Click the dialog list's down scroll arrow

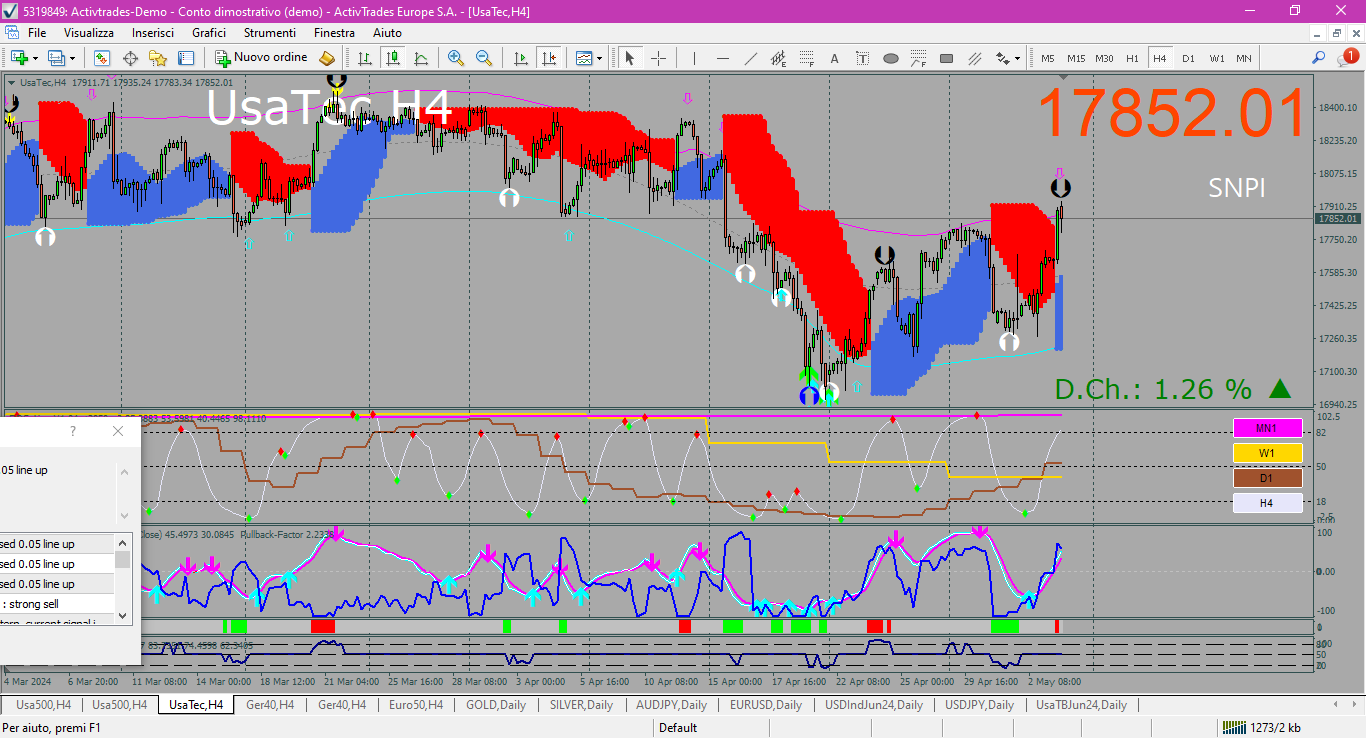[x=123, y=615]
